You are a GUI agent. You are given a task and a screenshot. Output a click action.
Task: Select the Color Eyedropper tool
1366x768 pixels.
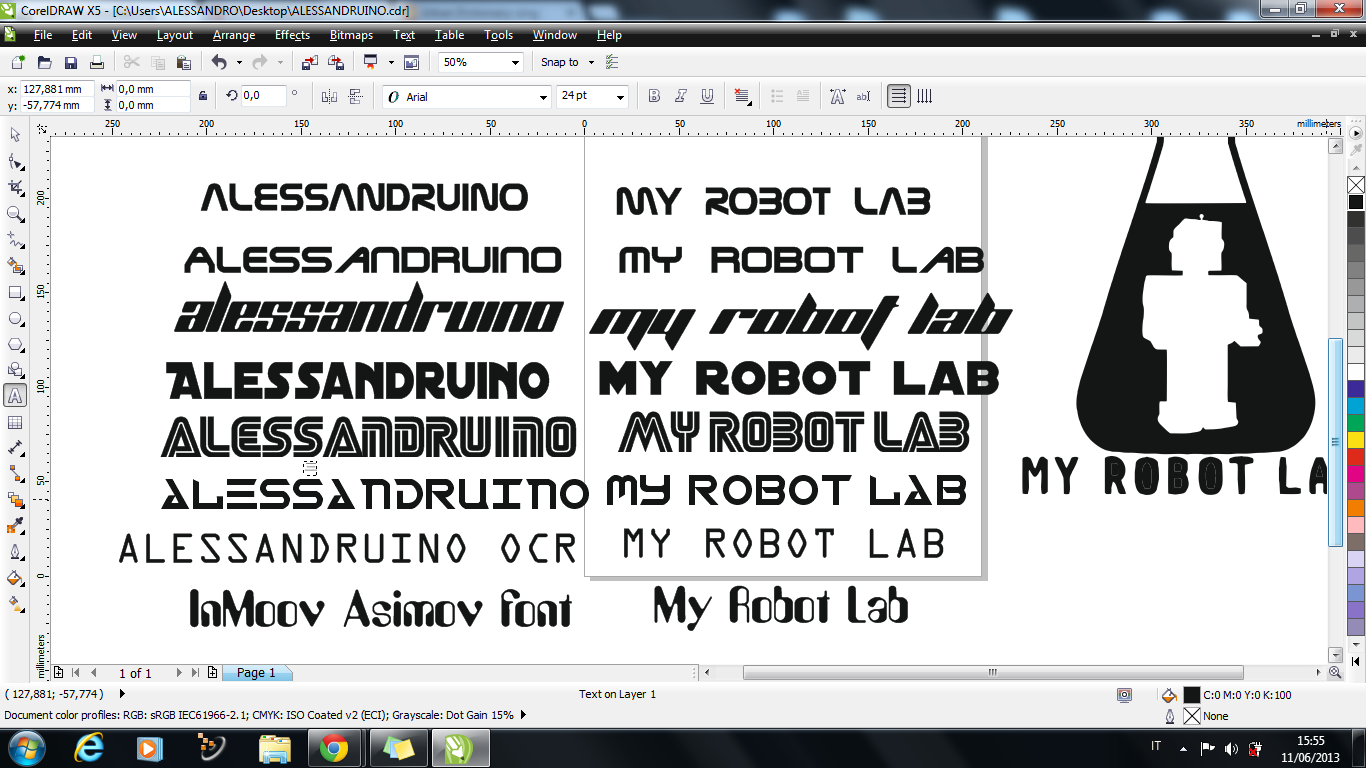15,526
